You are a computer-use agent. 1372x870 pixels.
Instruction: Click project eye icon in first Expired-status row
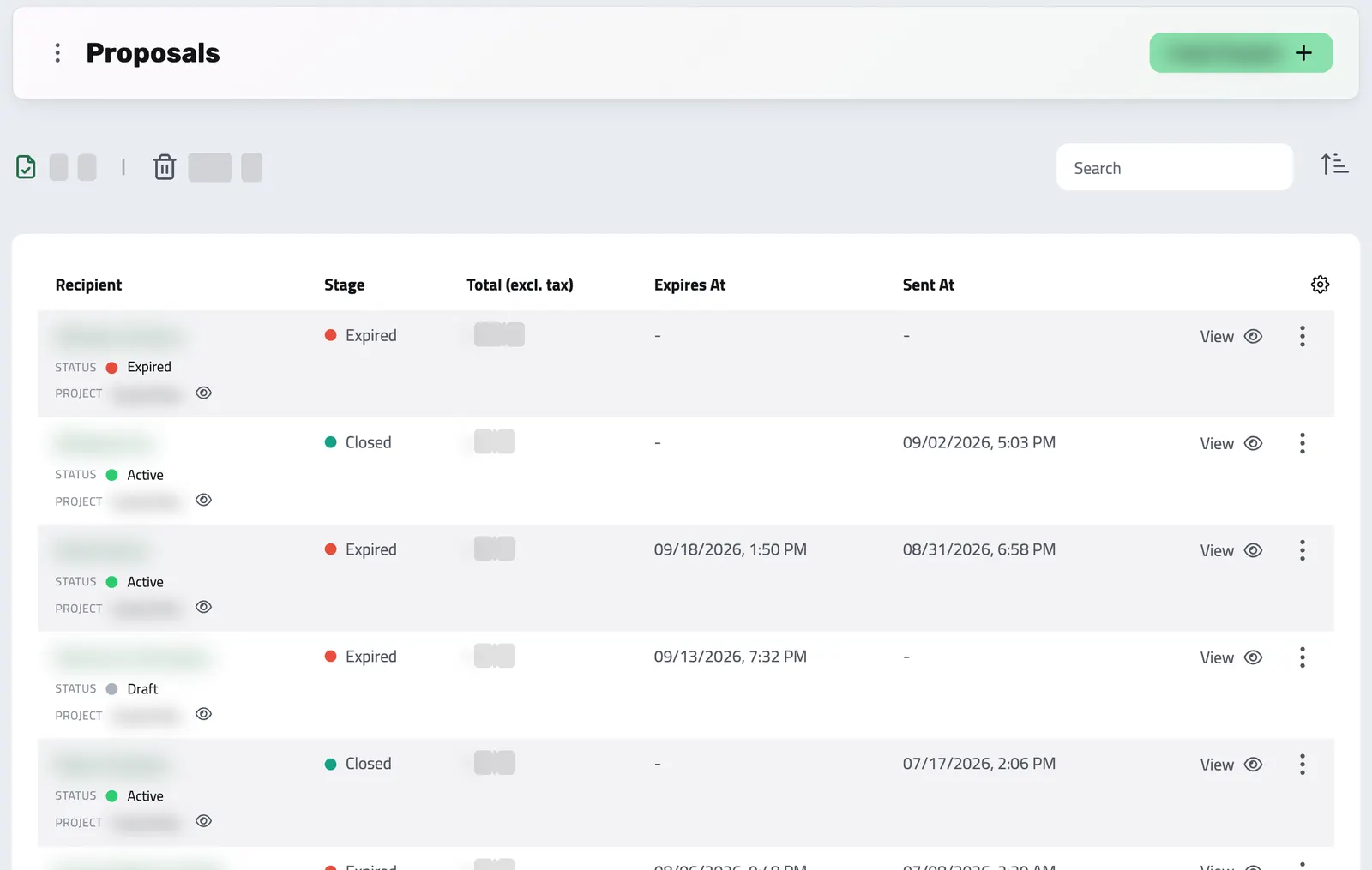tap(203, 393)
